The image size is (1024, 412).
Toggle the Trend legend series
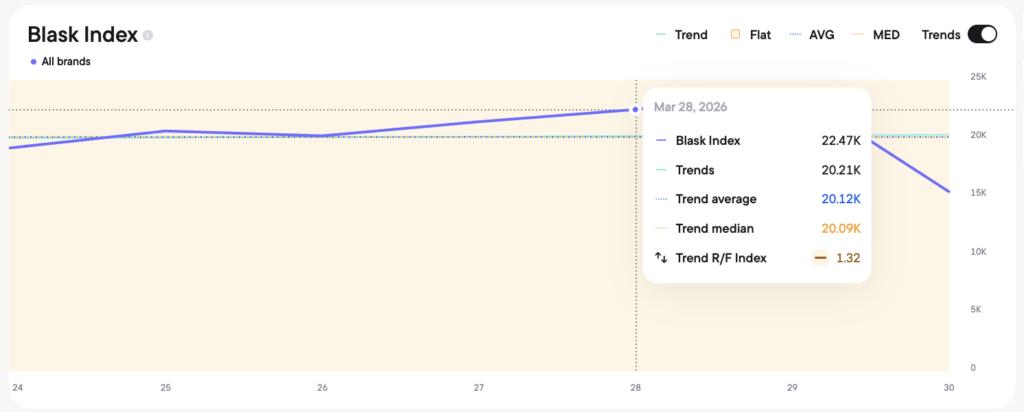(x=680, y=35)
